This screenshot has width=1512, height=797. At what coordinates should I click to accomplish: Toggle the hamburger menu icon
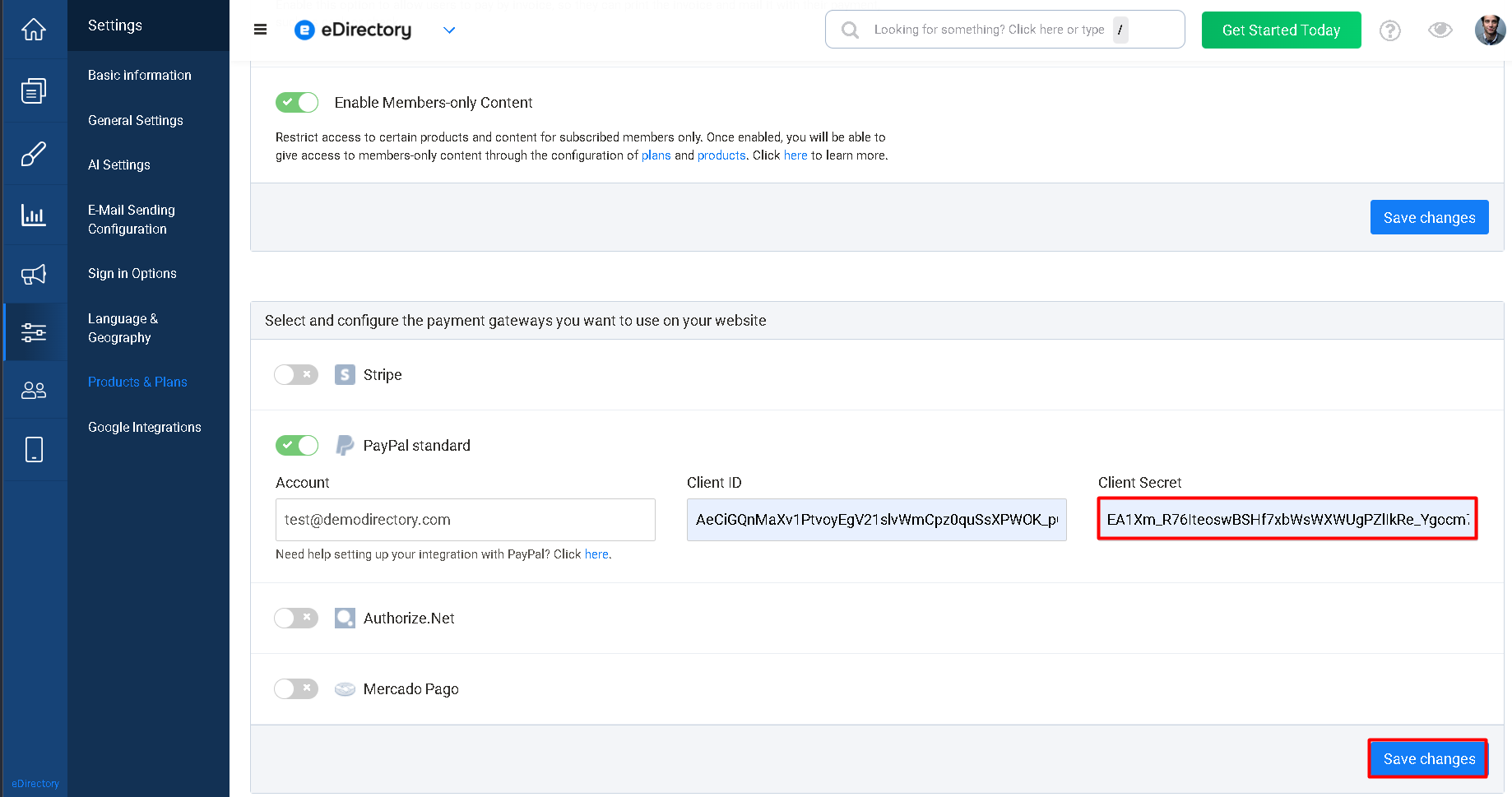[261, 30]
